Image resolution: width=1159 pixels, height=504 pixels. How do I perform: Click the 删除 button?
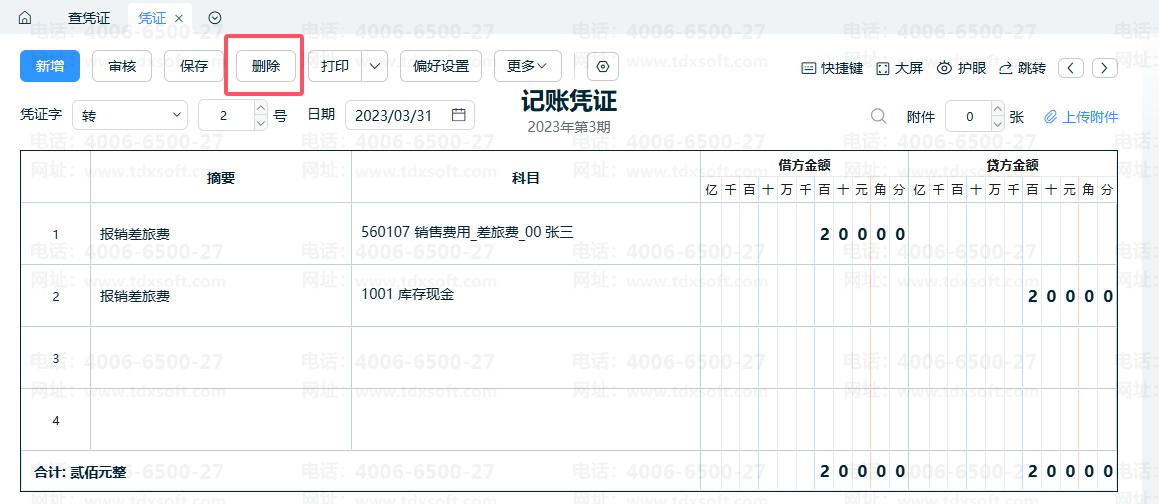[x=266, y=67]
